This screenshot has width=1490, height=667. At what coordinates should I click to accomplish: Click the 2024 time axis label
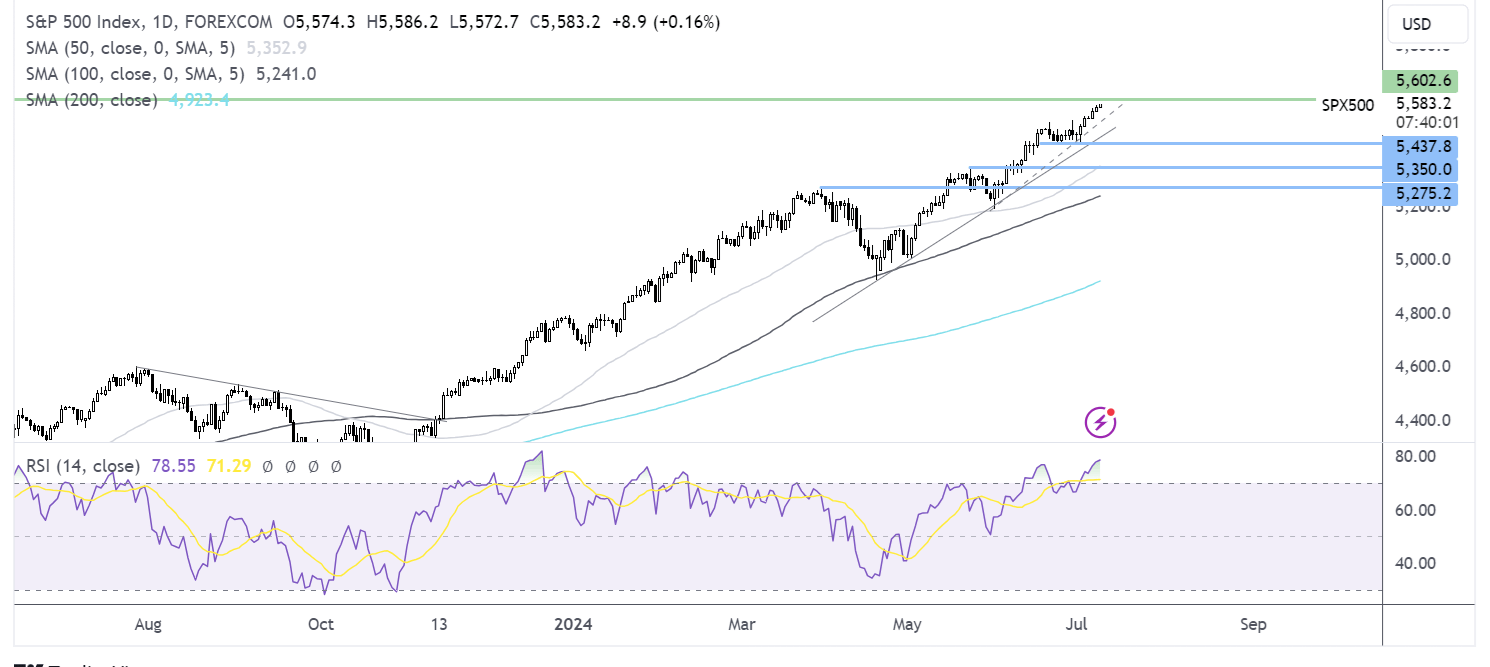coord(574,624)
